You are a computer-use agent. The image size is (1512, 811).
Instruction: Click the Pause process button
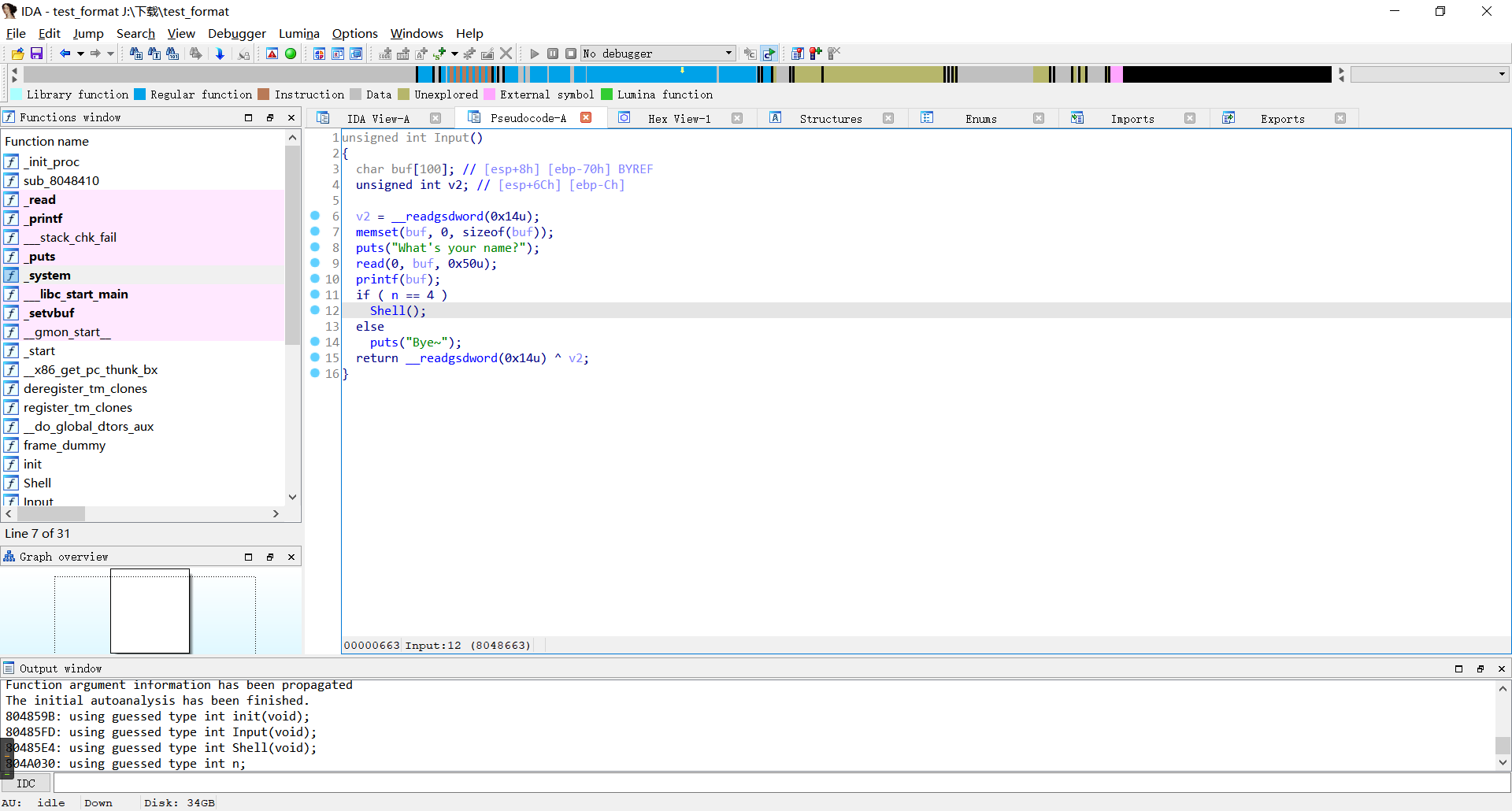[x=553, y=54]
